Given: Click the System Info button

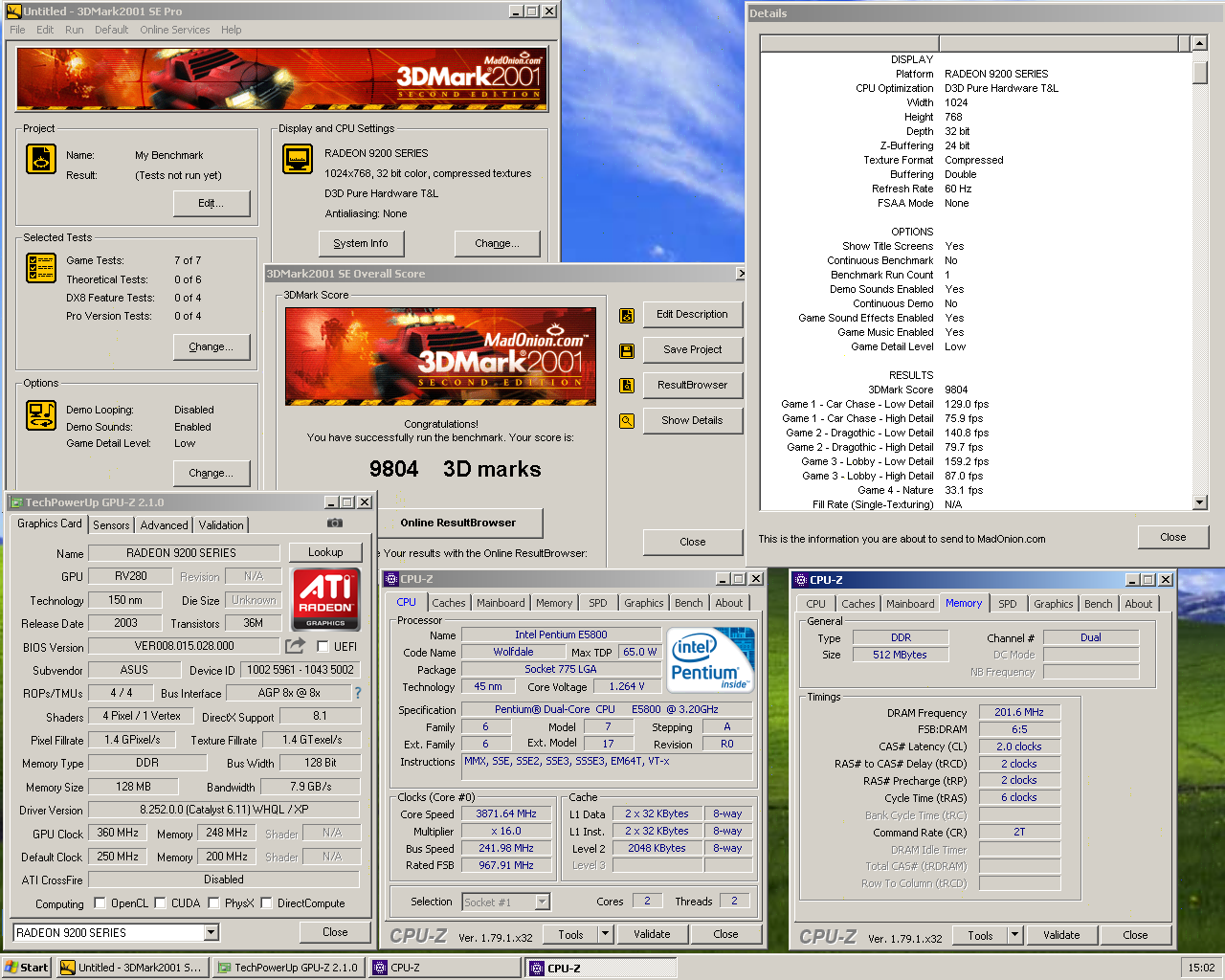Looking at the screenshot, I should coord(361,243).
